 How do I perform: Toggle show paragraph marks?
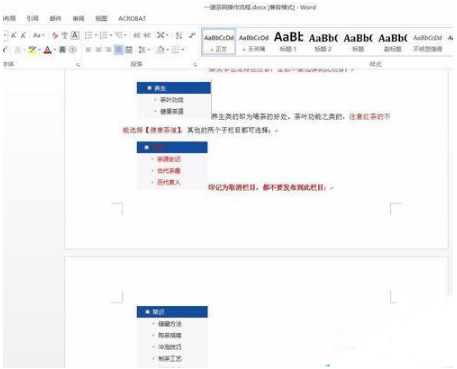point(192,35)
